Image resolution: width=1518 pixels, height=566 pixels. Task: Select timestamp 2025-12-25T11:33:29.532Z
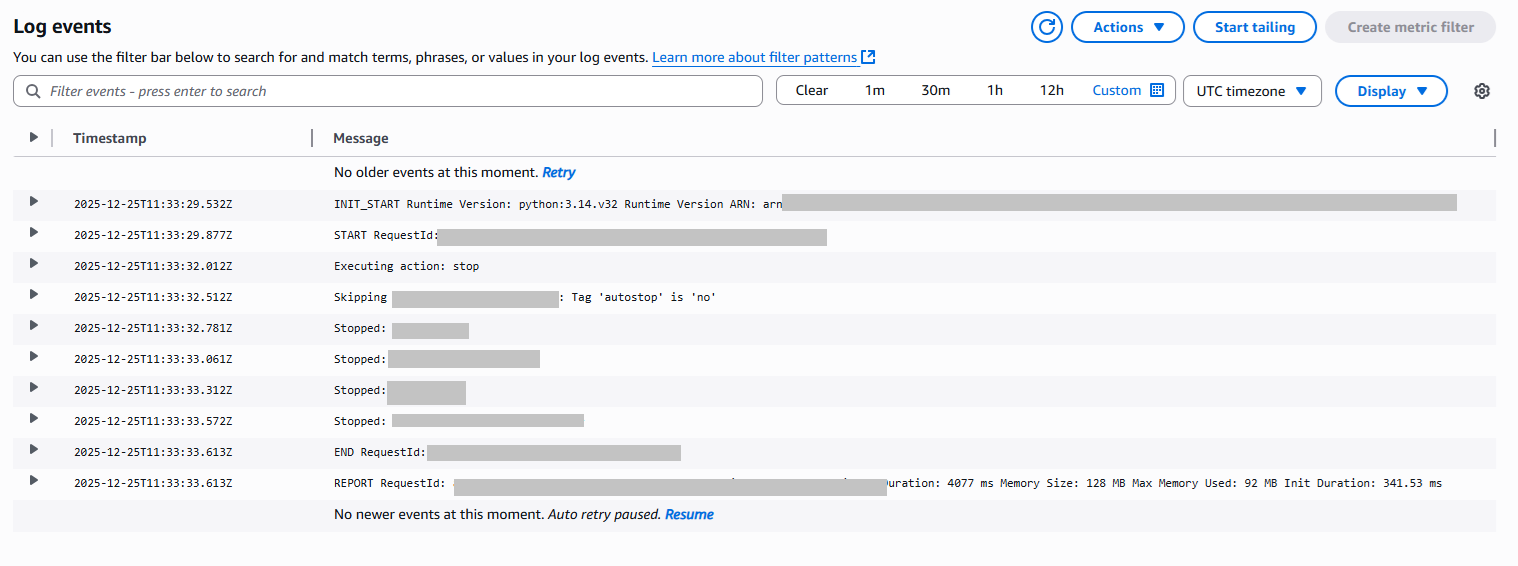pyautogui.click(x=153, y=204)
